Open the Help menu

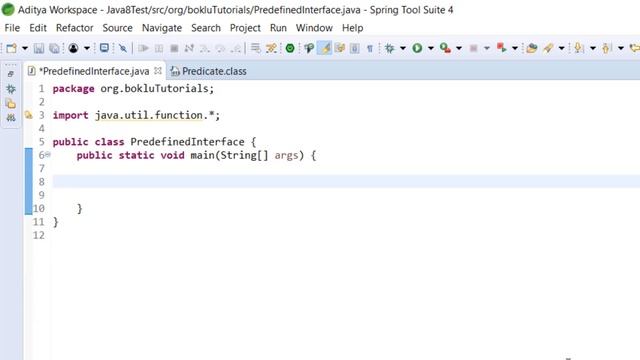point(353,28)
